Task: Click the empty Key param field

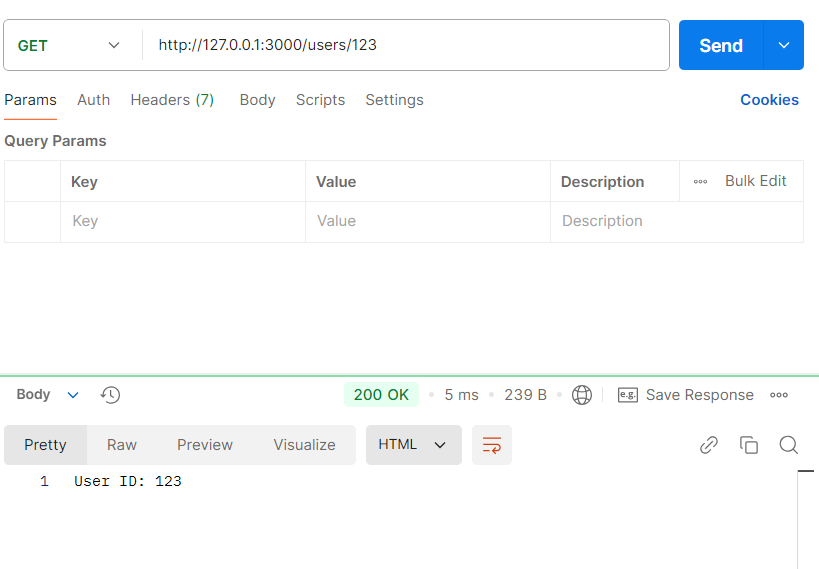Action: click(183, 222)
